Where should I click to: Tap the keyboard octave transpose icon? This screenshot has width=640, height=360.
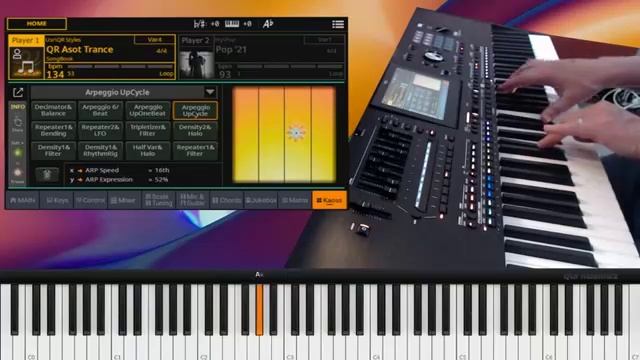tap(232, 24)
